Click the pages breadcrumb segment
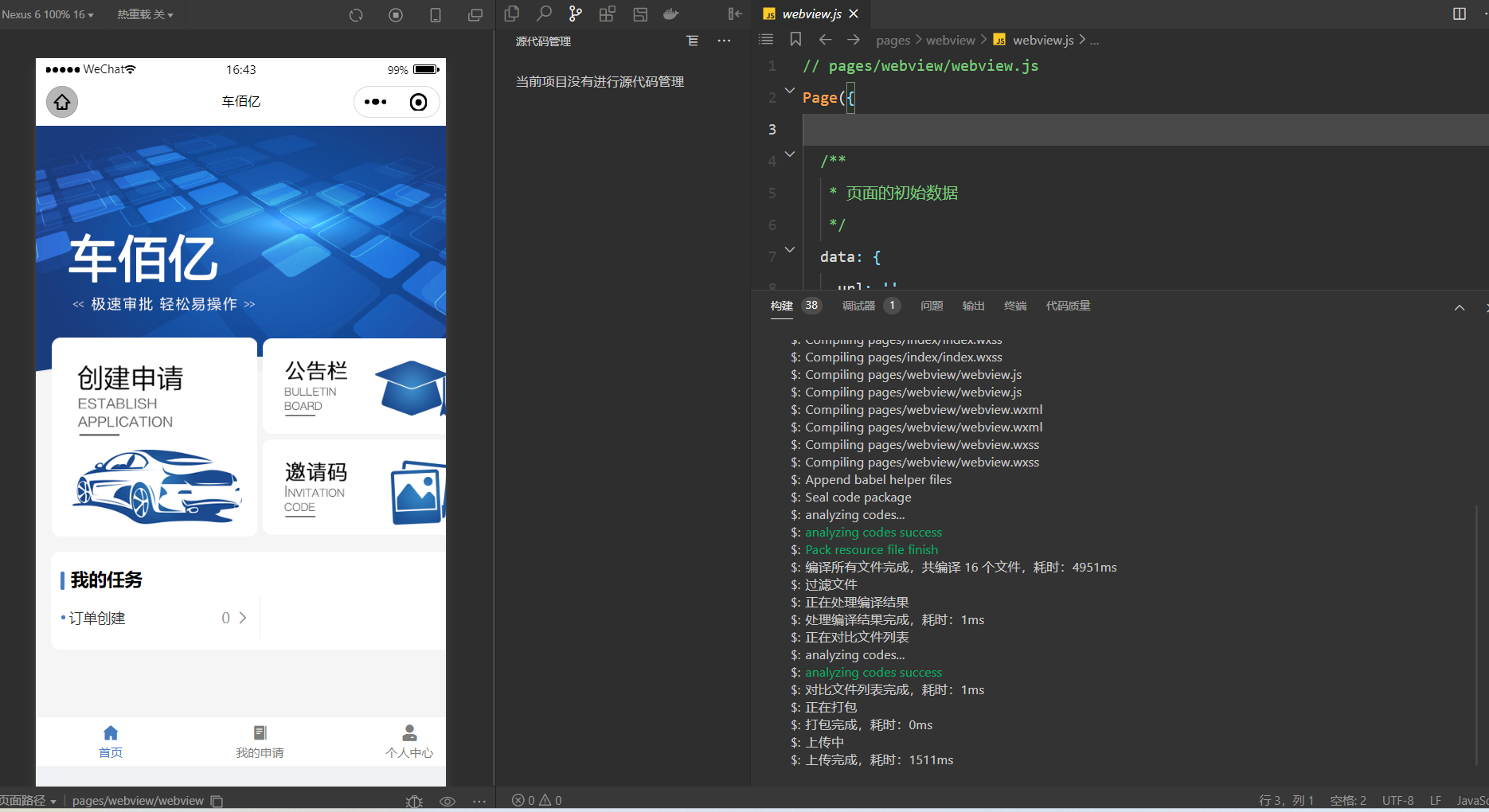 [x=893, y=41]
